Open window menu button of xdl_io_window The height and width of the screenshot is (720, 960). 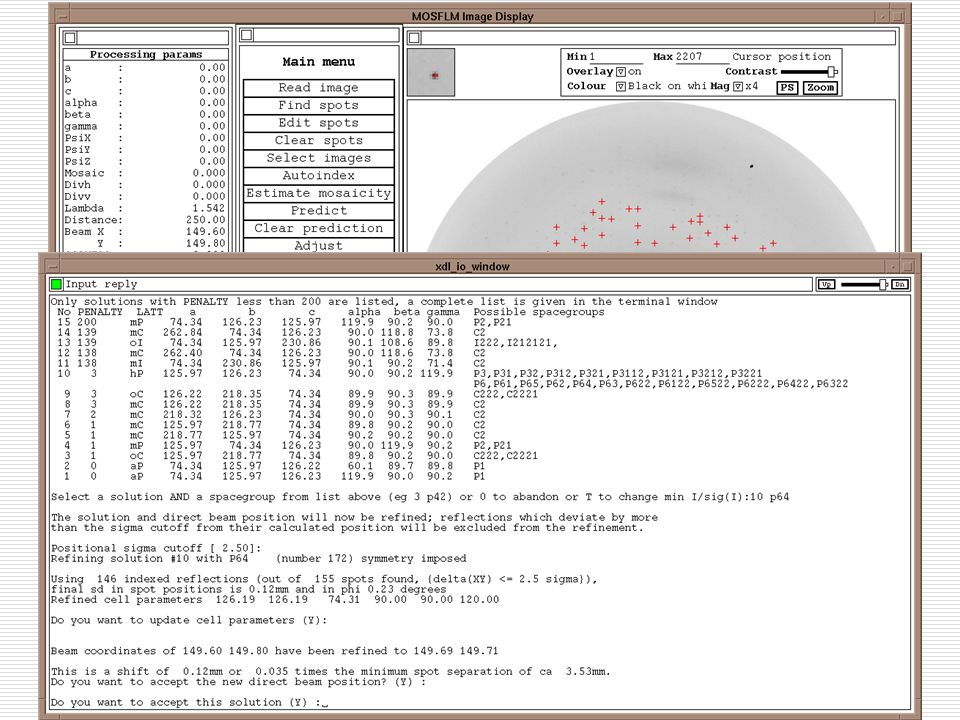[53, 267]
